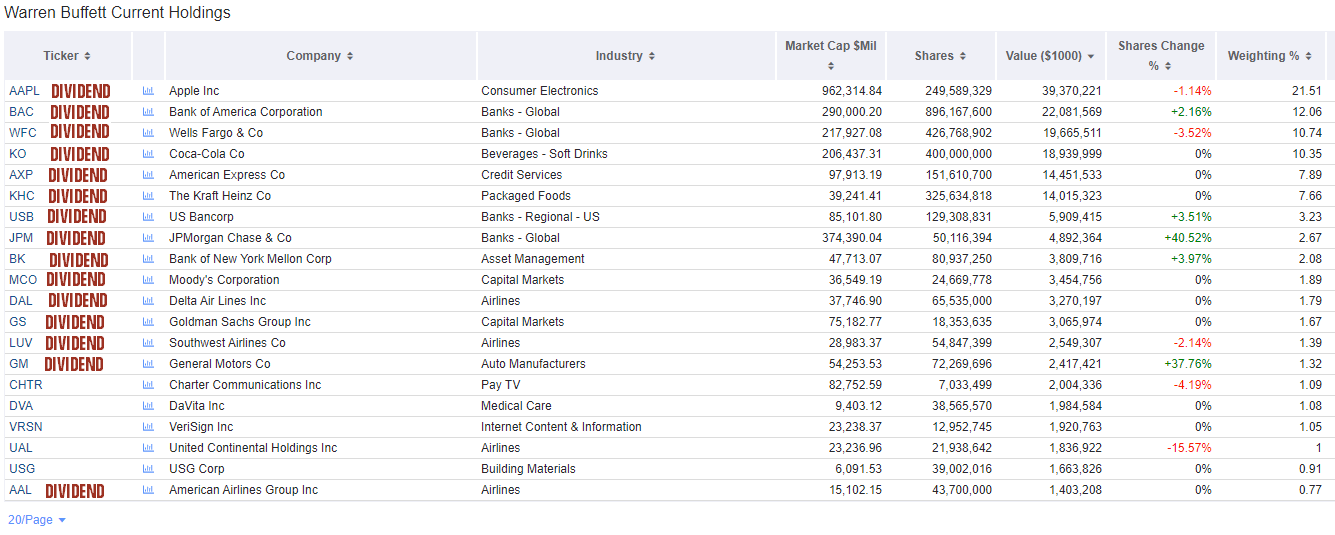1335x535 pixels.
Task: Click the DIVIDEND badge next to AAPL
Action: pos(80,91)
